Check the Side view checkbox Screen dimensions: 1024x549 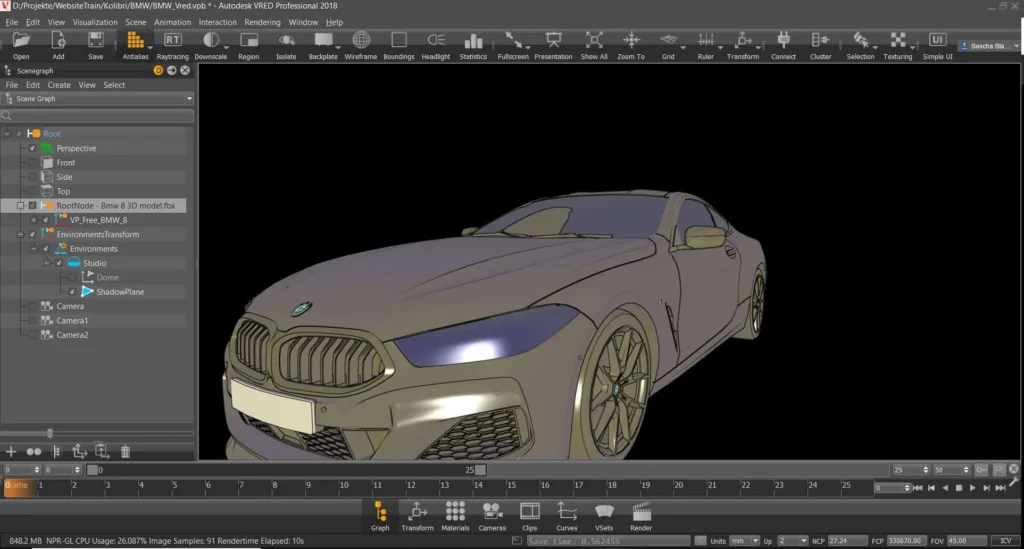32,177
